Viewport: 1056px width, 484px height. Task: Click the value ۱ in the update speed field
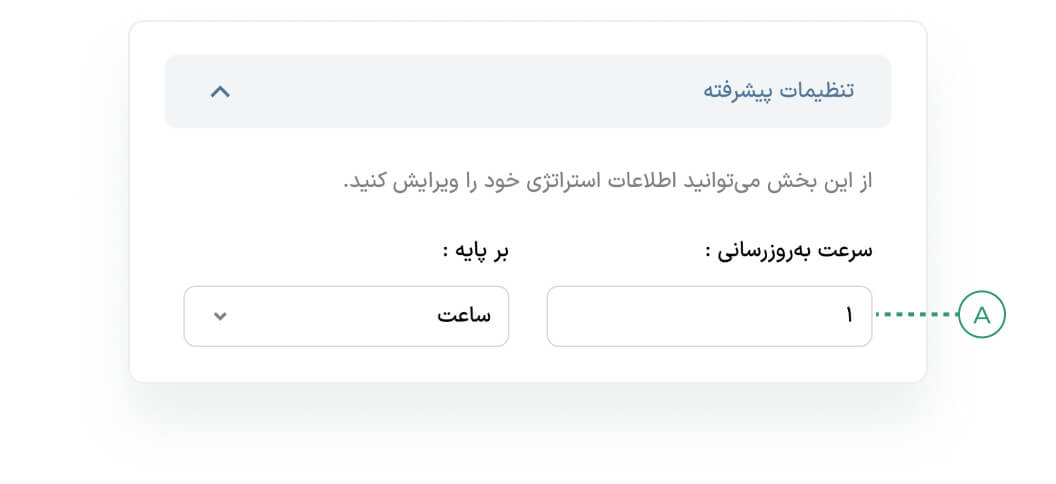point(849,316)
